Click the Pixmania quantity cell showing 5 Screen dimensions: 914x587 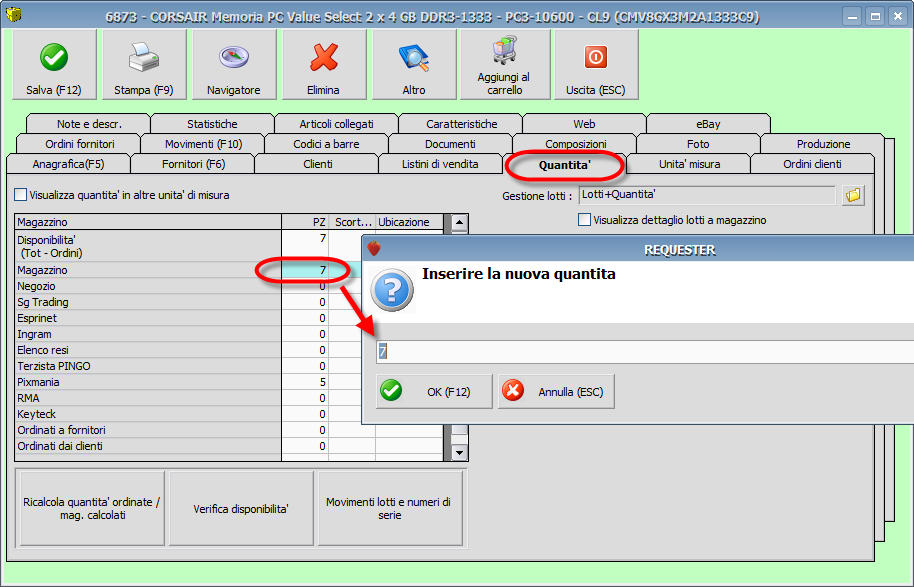pos(305,382)
